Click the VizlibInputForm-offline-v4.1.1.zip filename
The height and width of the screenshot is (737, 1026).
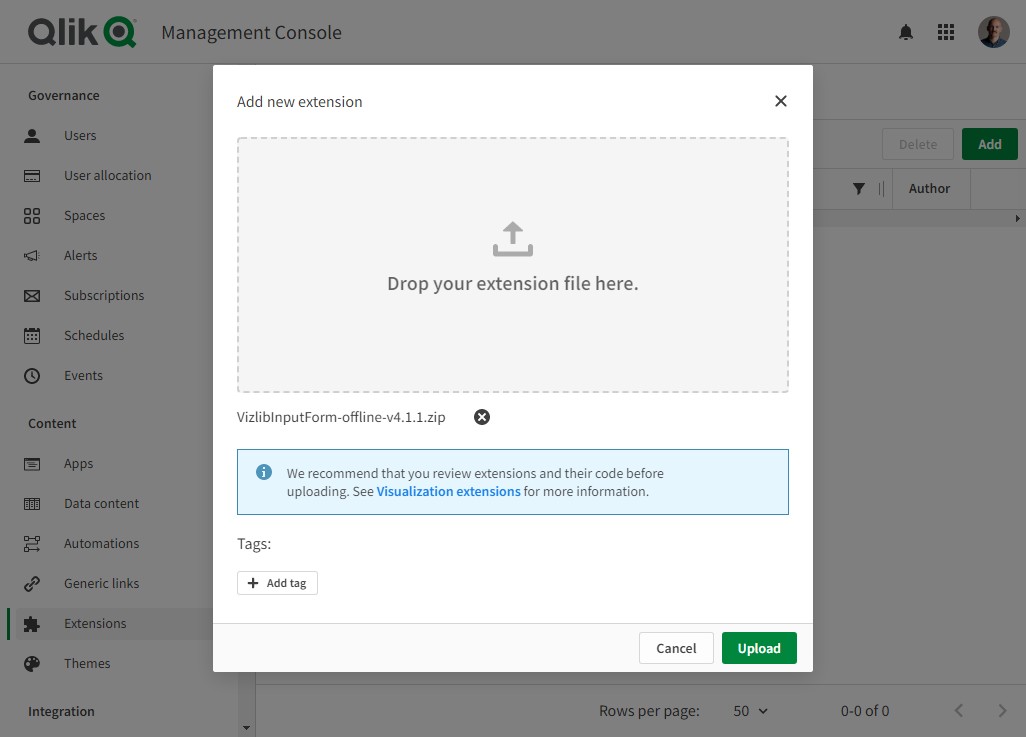341,417
